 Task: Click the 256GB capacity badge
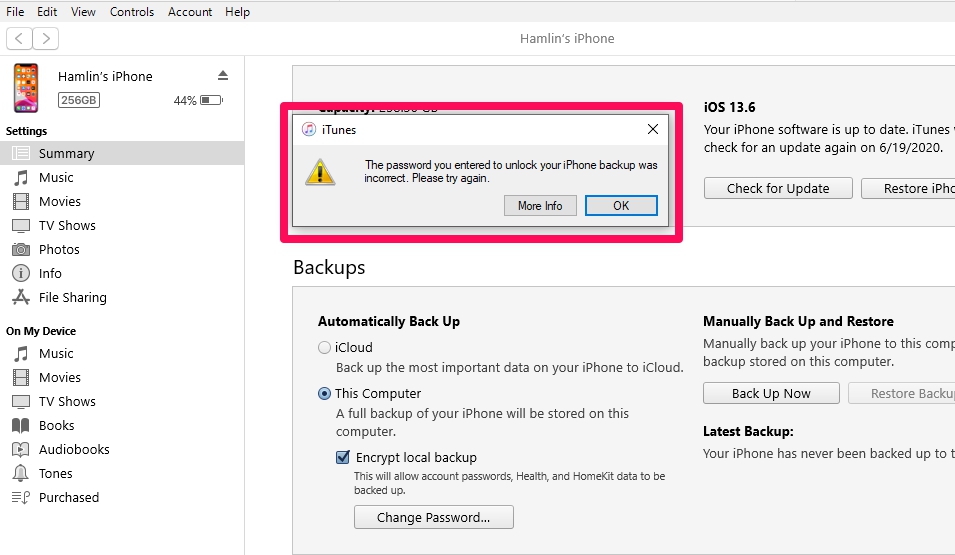(x=79, y=100)
